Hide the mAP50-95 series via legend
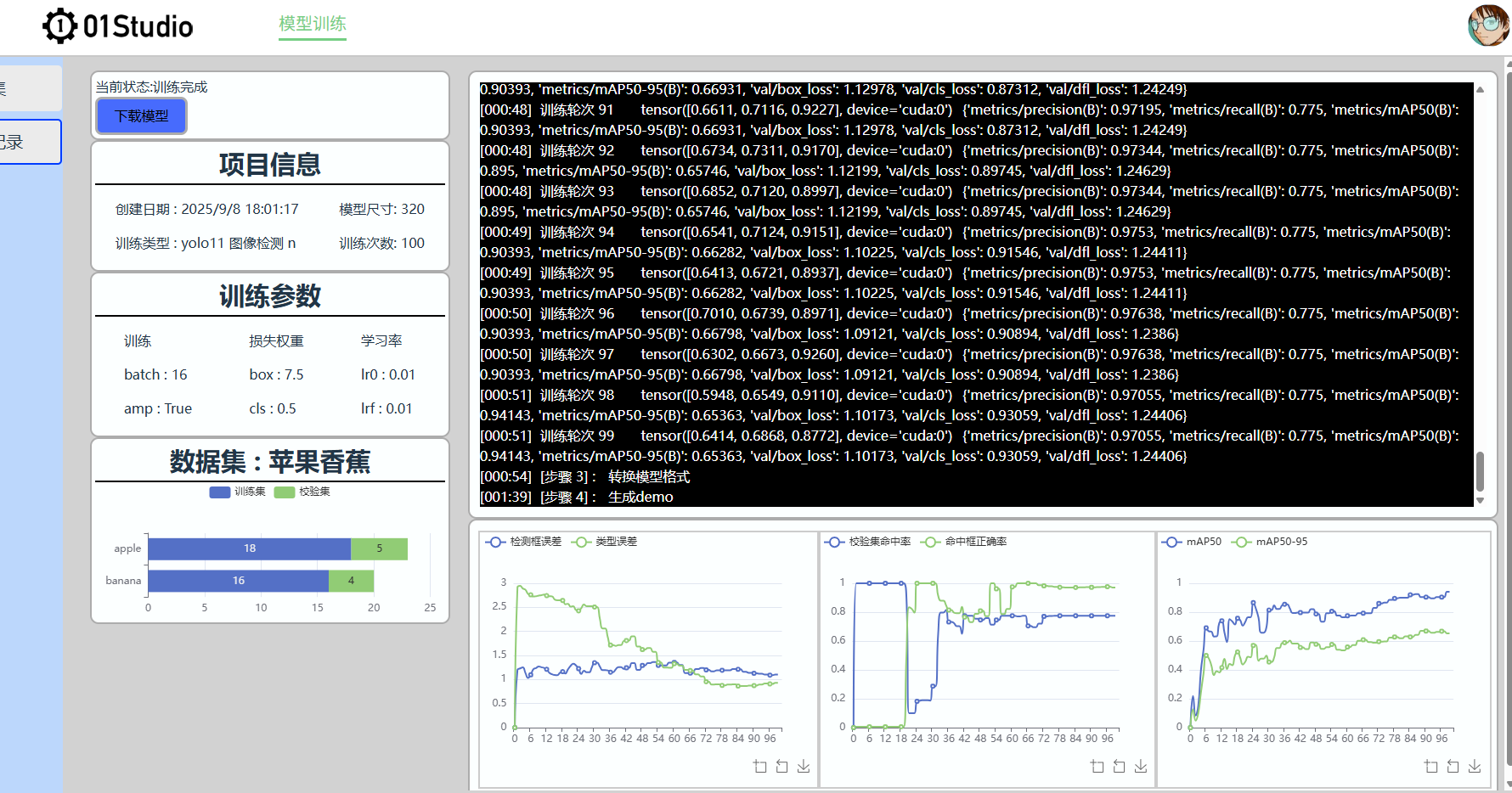This screenshot has height=793, width=1512. point(1271,542)
